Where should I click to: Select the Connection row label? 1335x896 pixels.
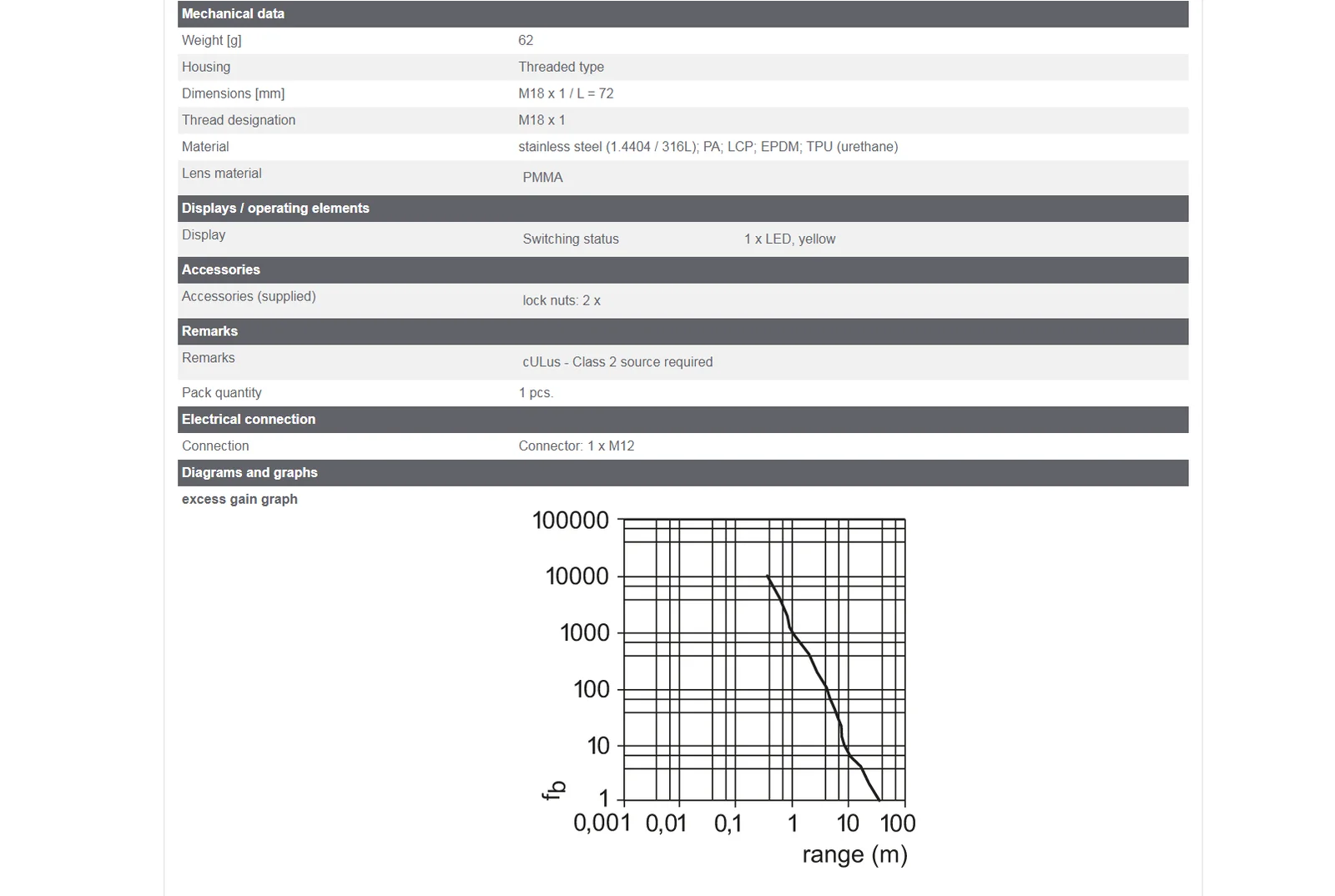click(215, 446)
